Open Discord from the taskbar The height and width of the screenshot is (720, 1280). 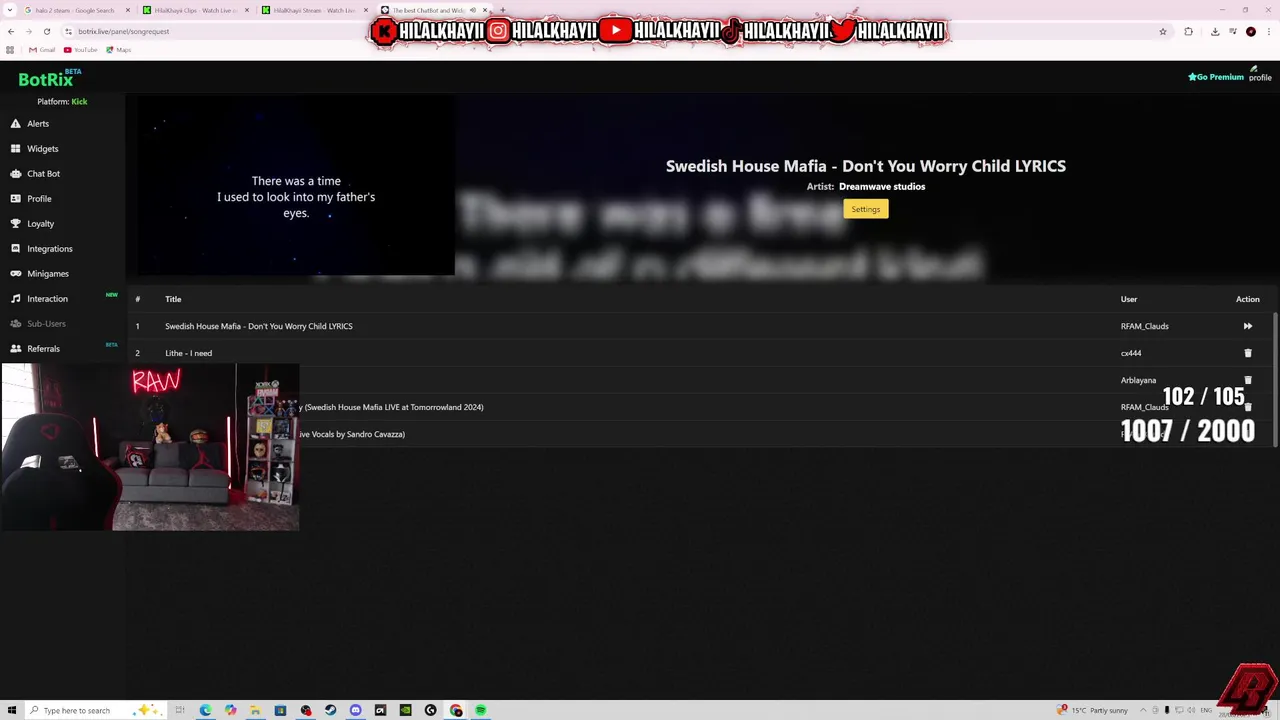355,710
